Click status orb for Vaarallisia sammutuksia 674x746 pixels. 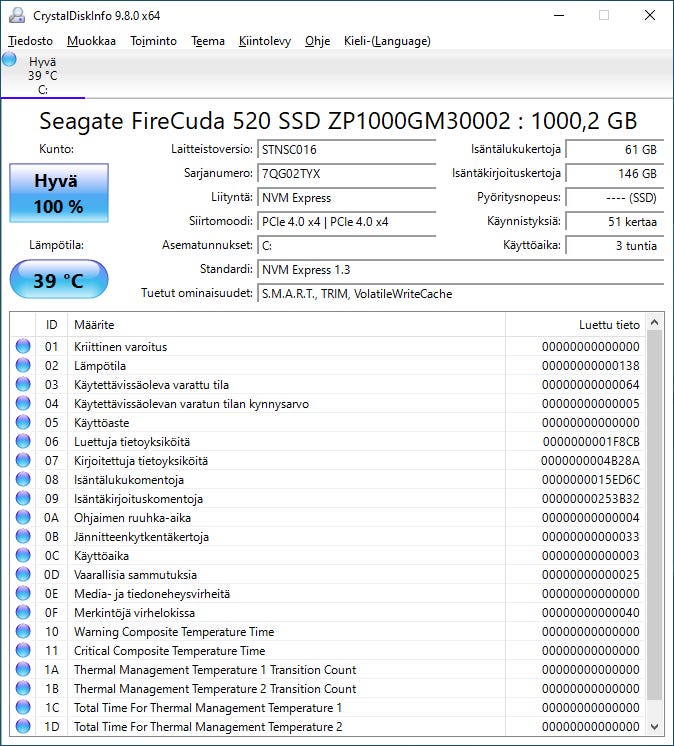click(23, 574)
